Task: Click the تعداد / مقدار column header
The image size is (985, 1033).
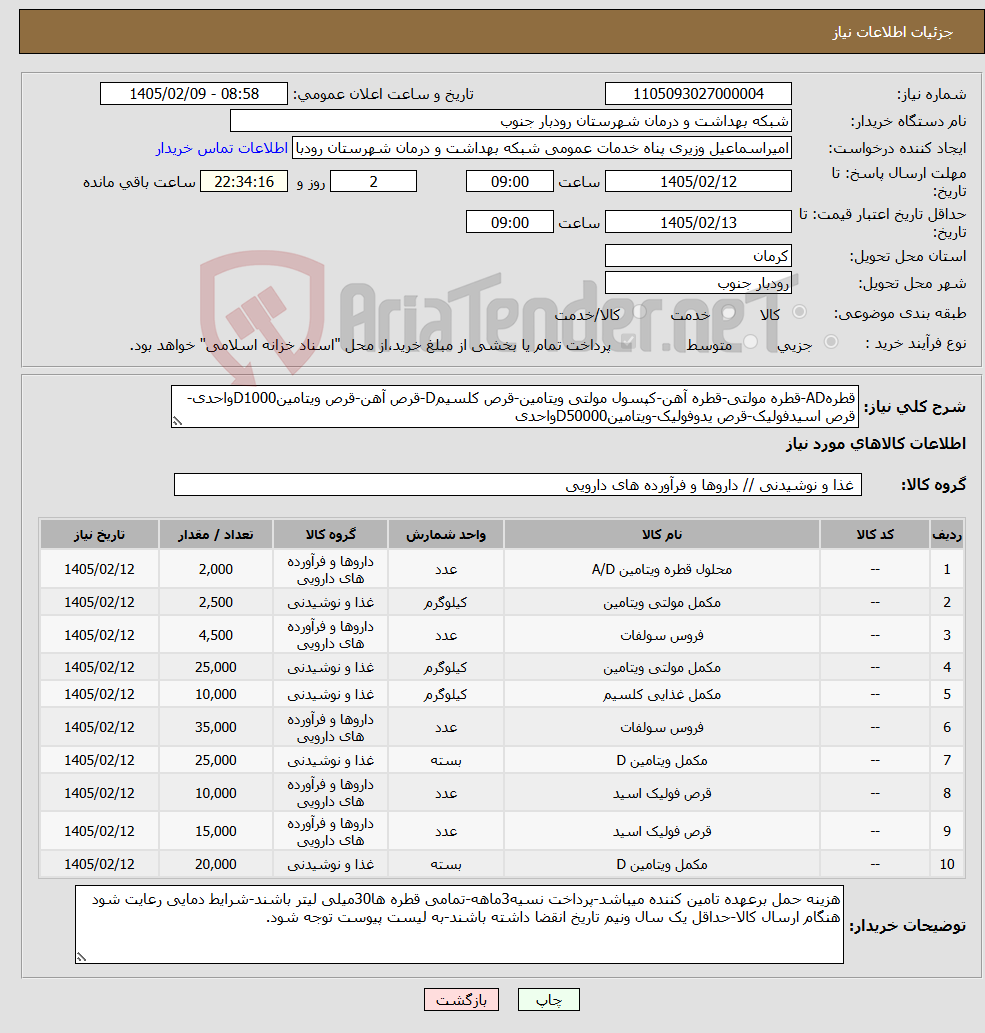Action: [x=215, y=534]
